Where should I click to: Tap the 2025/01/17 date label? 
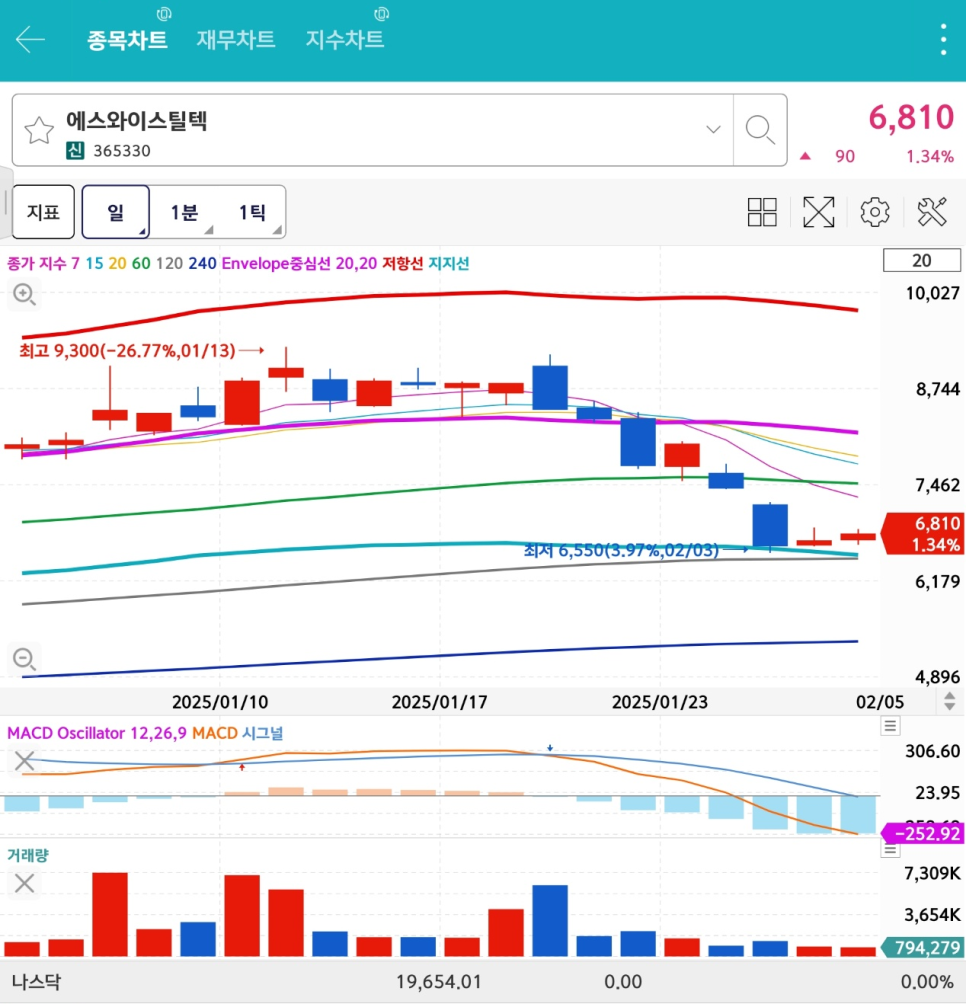(x=439, y=702)
